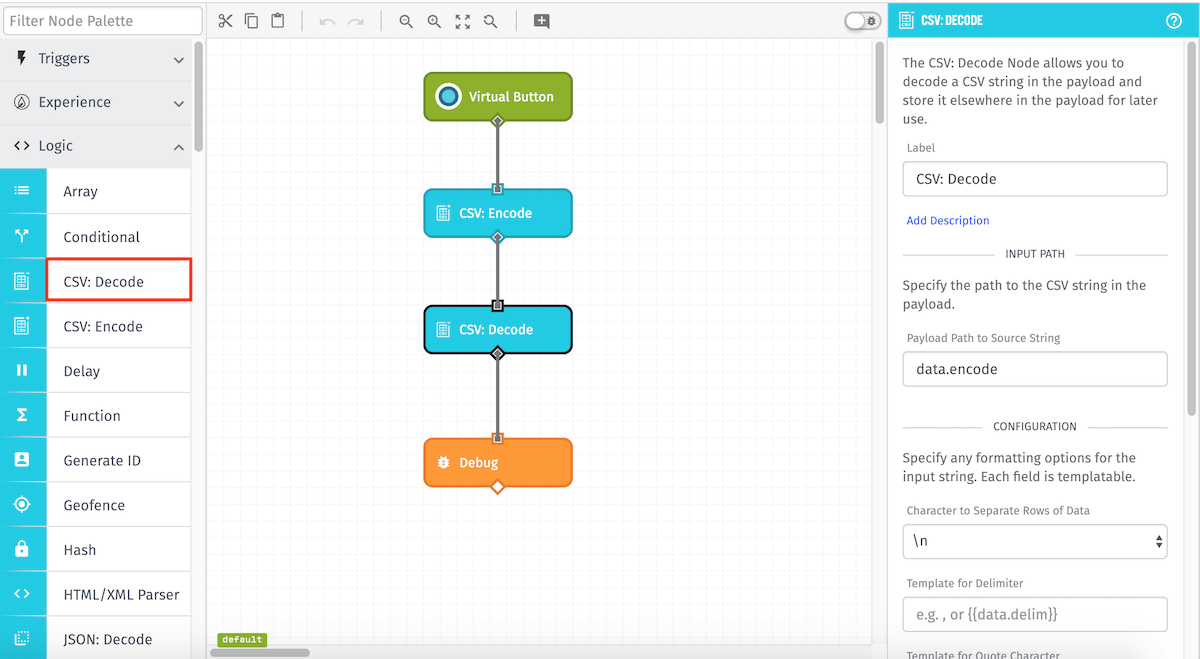This screenshot has width=1200, height=659.
Task: Toggle the debug settings switch
Action: 862,21
